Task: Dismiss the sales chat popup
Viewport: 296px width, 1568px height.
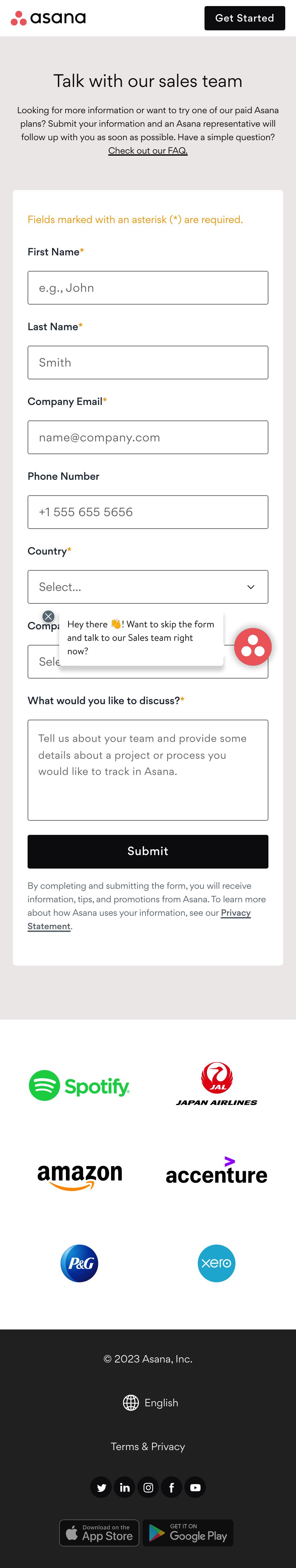Action: pos(49,617)
